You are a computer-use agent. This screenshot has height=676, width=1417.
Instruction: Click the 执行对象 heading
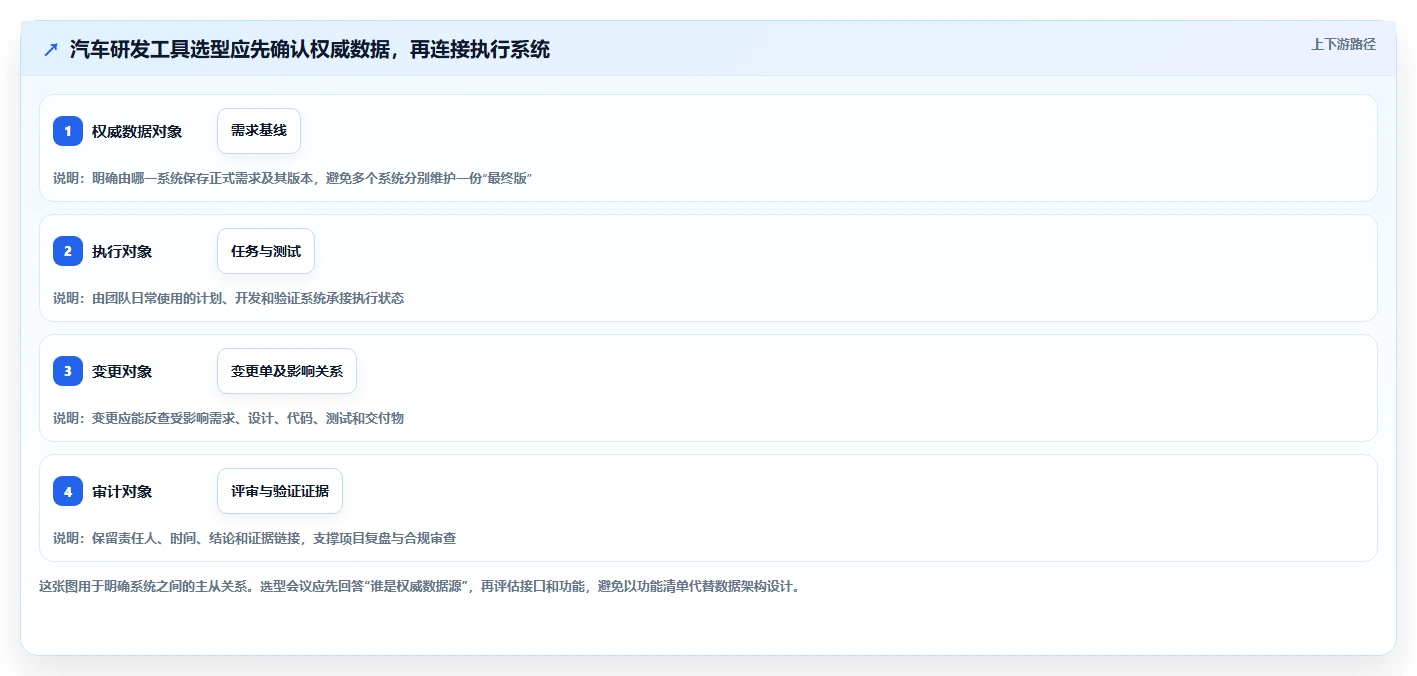tap(122, 251)
